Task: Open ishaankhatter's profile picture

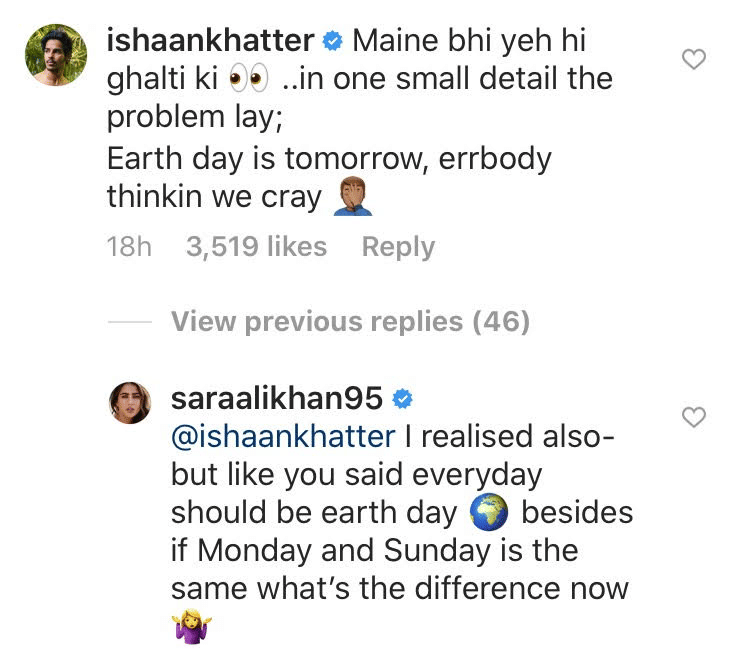Action: [x=56, y=55]
